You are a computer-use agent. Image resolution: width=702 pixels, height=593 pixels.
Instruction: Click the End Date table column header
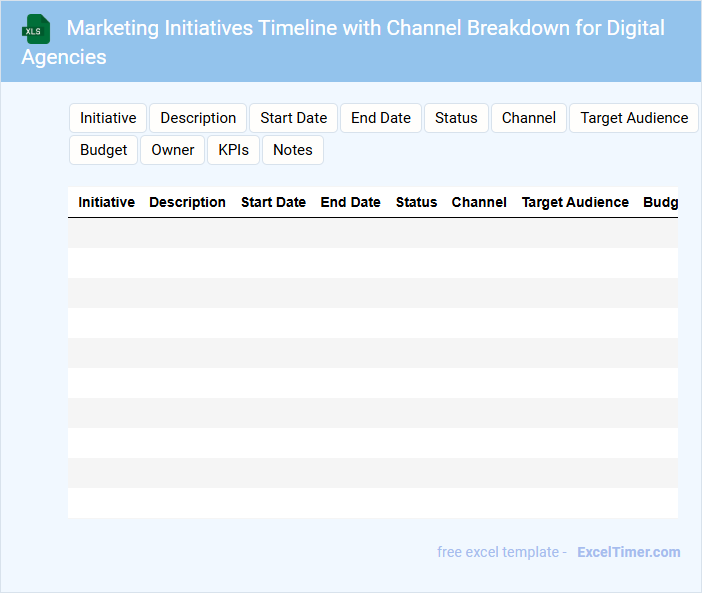coord(350,202)
